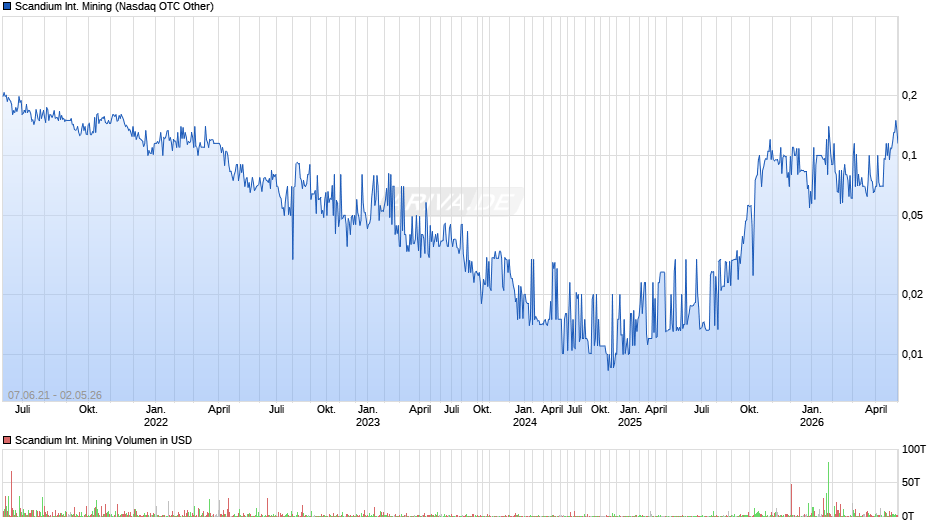
Task: Click the 'April' label just after Jan. 2022
Action: pyautogui.click(x=219, y=409)
